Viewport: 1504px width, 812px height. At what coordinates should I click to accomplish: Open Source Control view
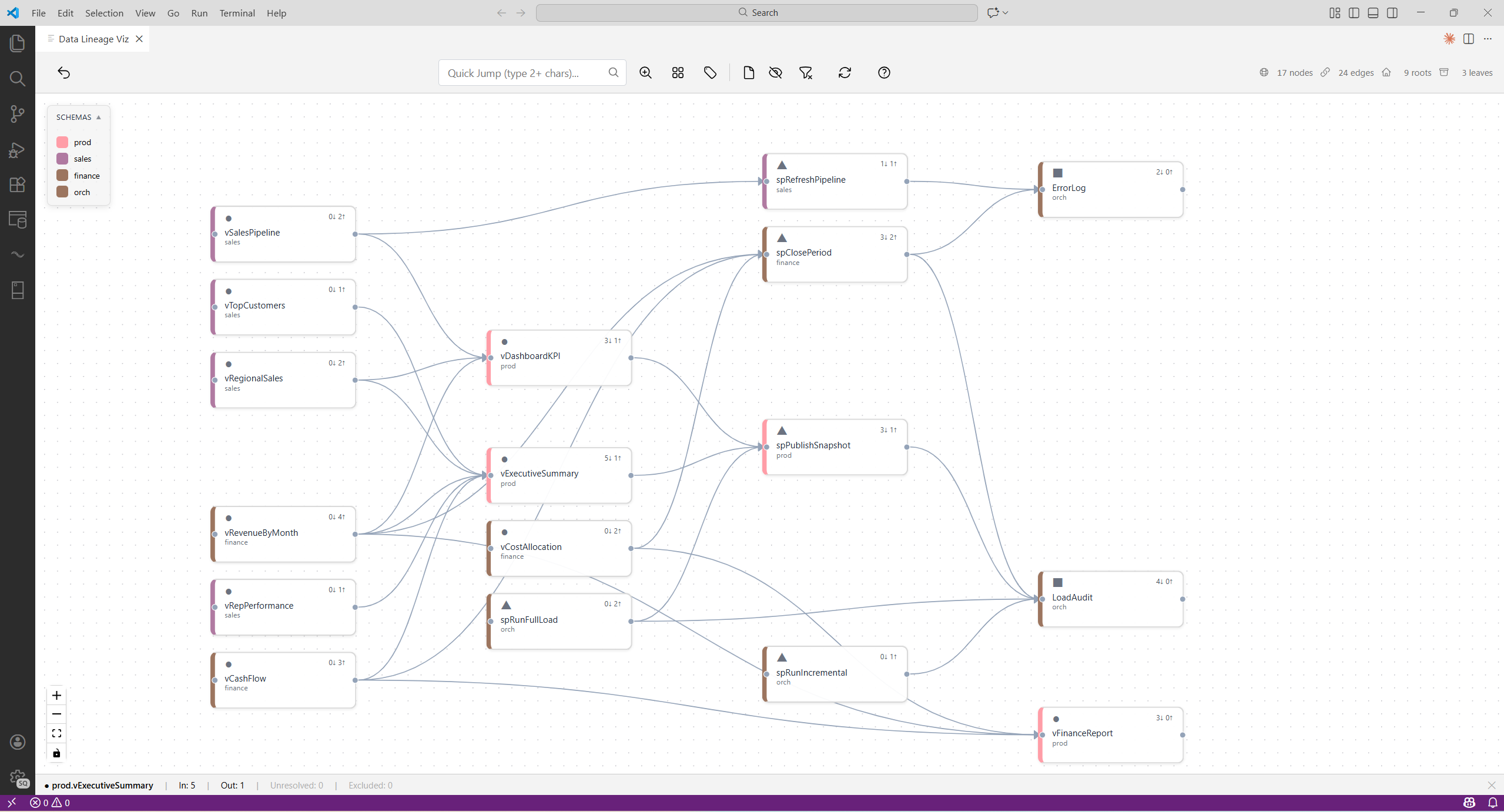[18, 113]
